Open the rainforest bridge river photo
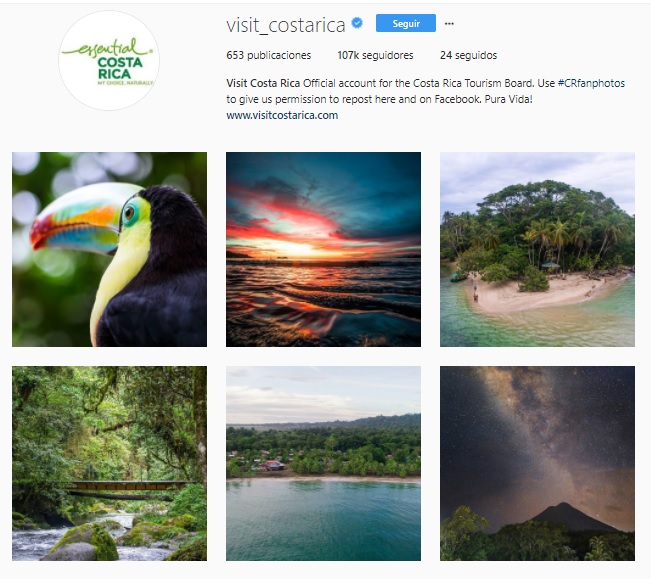651x579 pixels. (x=109, y=463)
